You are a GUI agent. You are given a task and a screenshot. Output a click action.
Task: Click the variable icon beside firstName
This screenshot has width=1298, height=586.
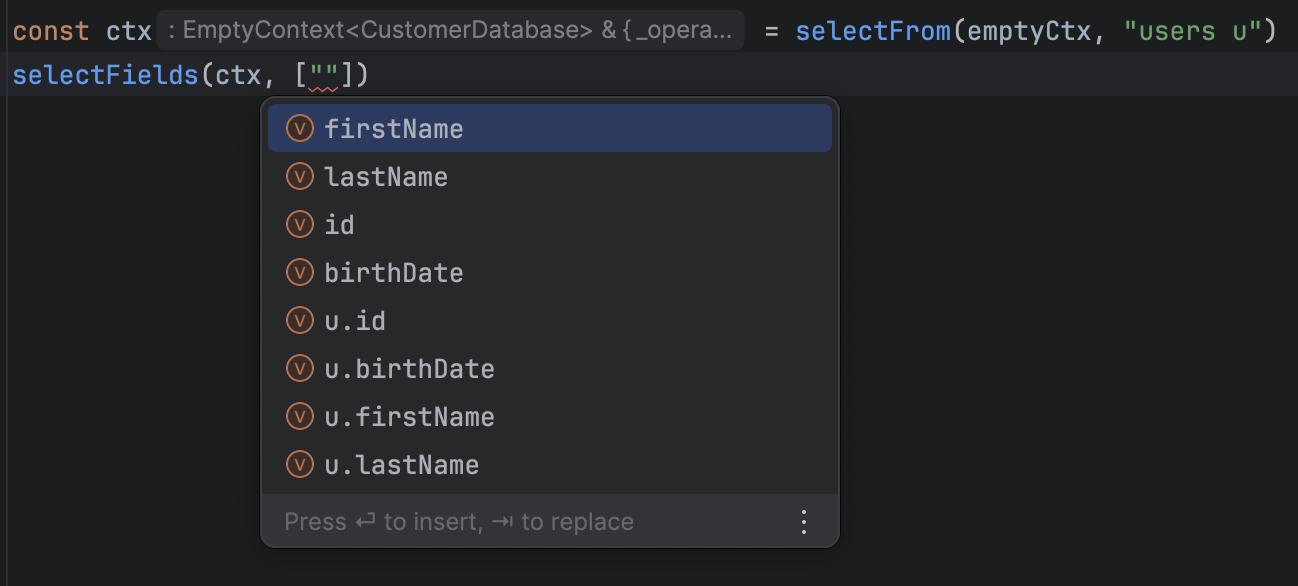pyautogui.click(x=300, y=129)
